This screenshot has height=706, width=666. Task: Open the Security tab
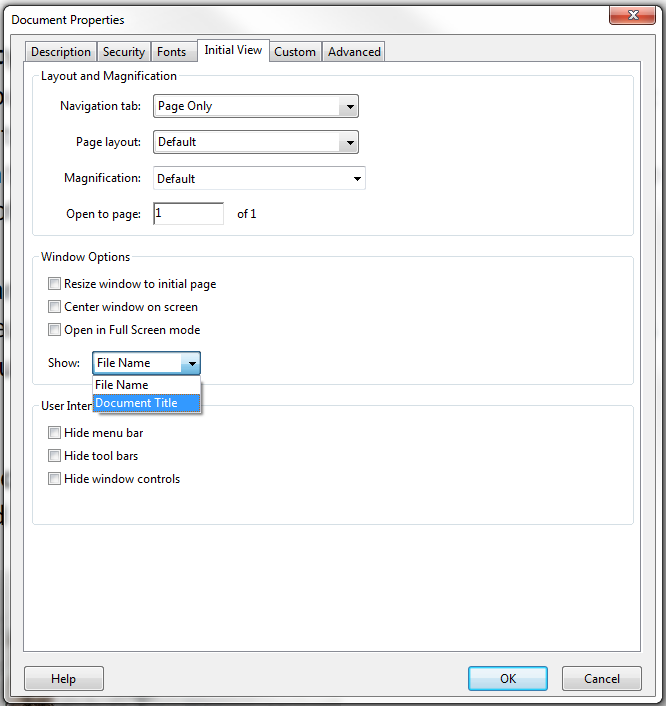(124, 52)
